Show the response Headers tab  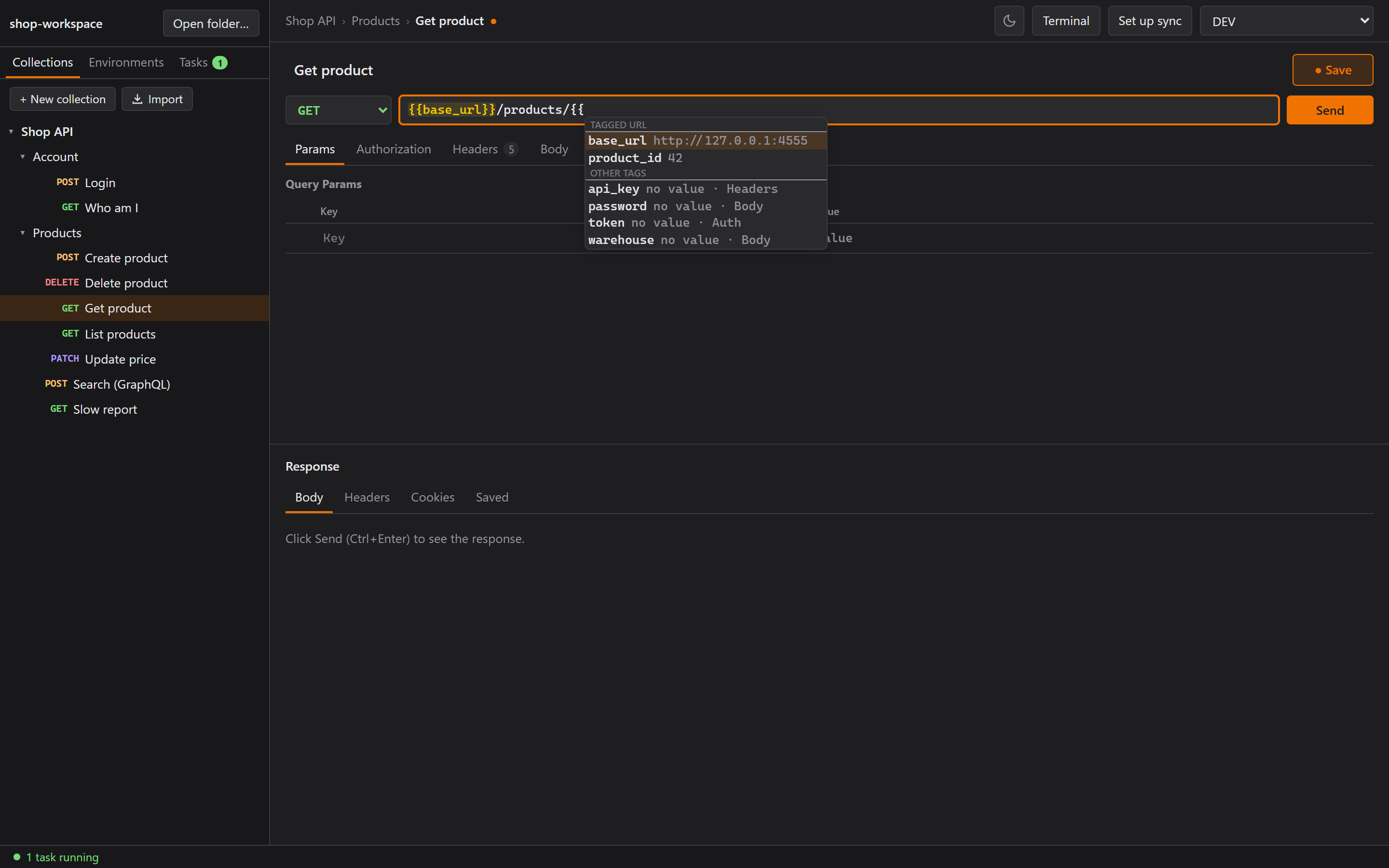coord(367,497)
